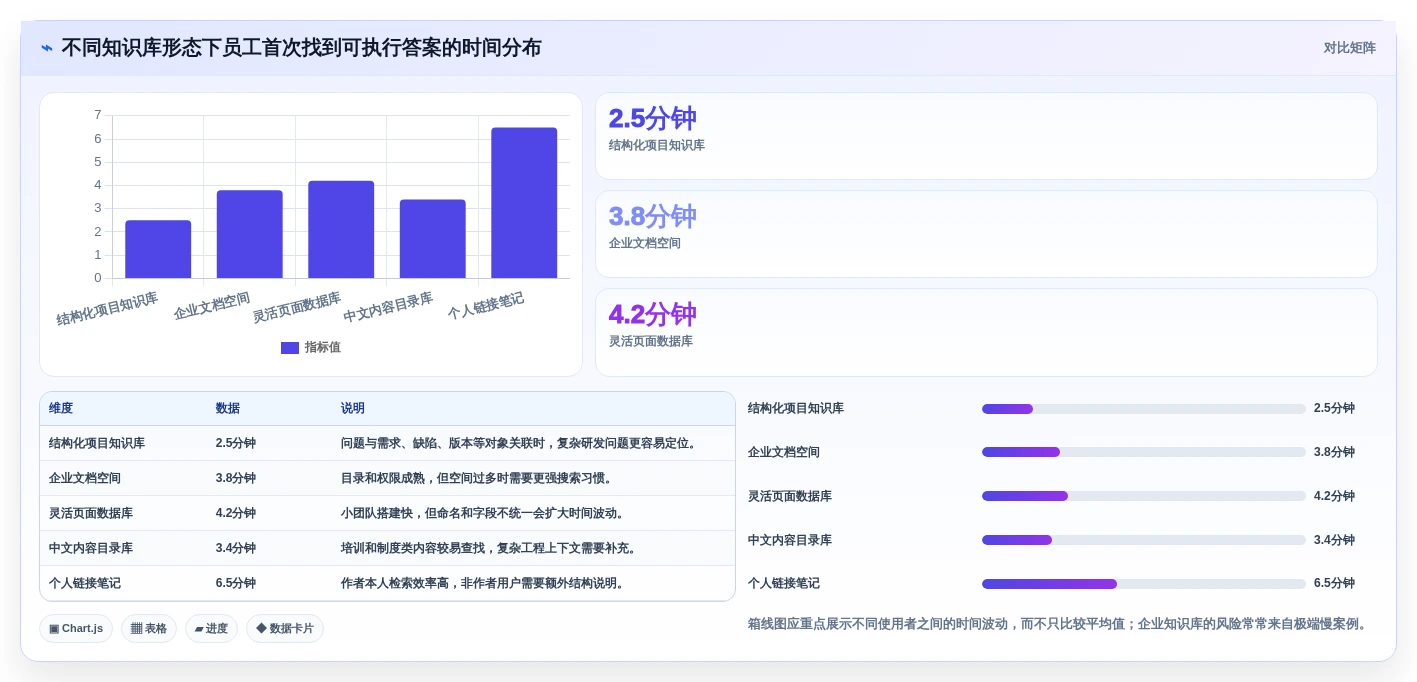Click the description starting with 目录和权限成熟
The height and width of the screenshot is (682, 1417).
(x=477, y=478)
